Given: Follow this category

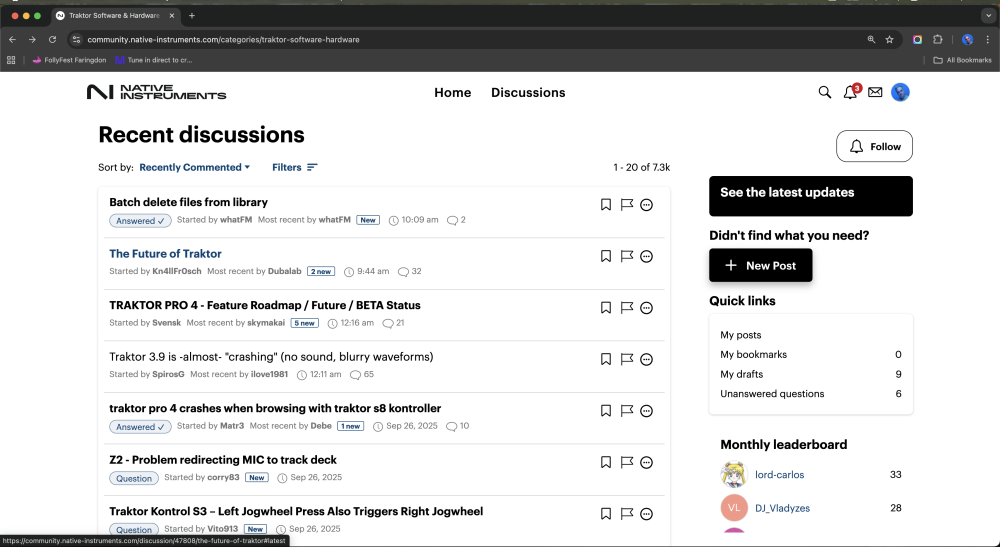Looking at the screenshot, I should point(874,147).
